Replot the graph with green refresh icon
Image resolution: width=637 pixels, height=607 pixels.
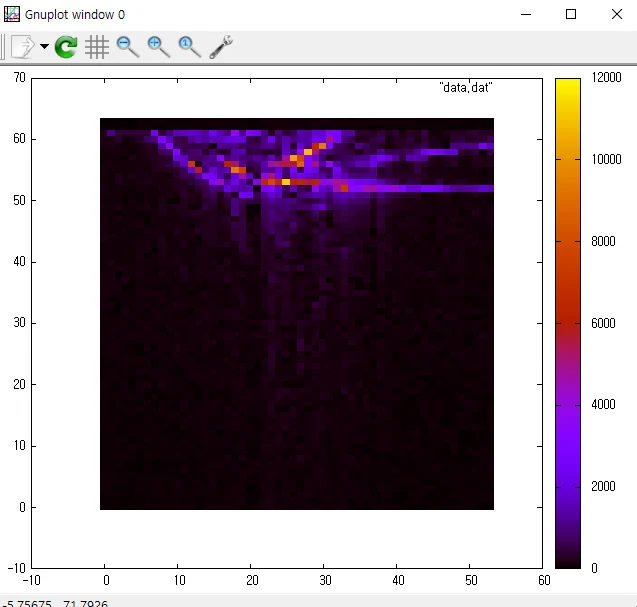66,47
